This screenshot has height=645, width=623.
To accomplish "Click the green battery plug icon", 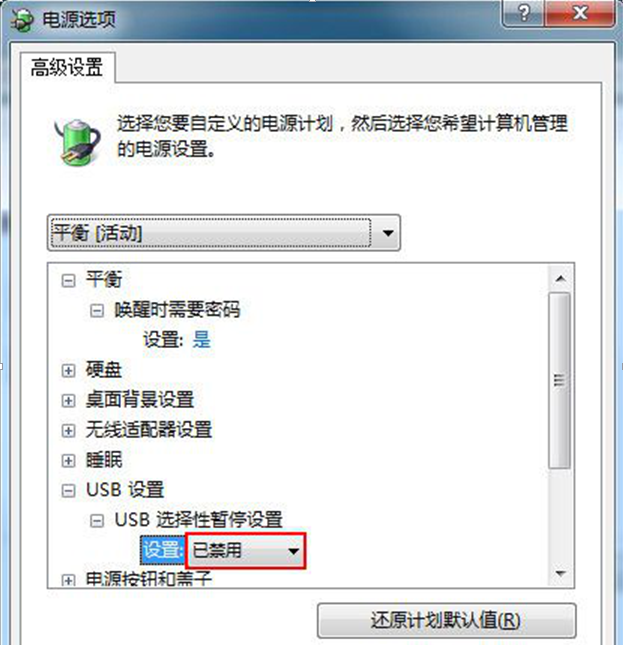I will (x=78, y=142).
